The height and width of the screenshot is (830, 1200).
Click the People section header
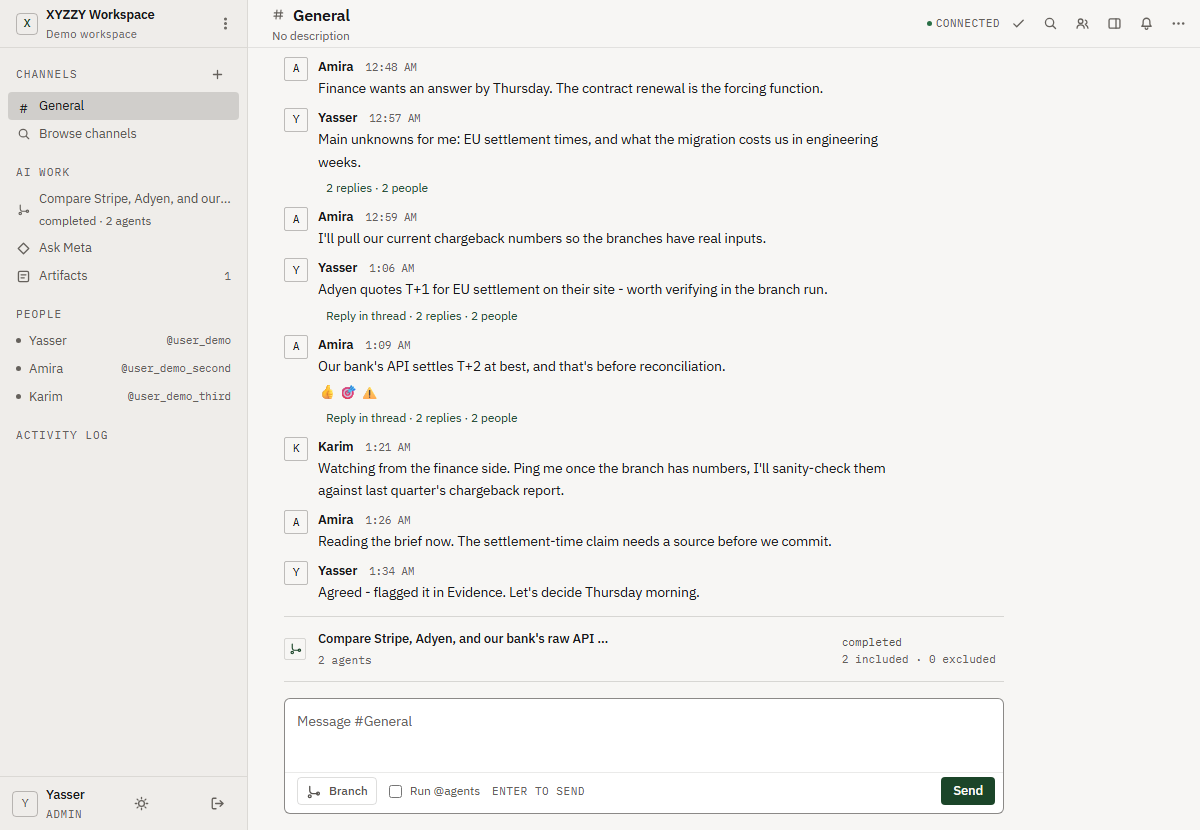pos(39,314)
